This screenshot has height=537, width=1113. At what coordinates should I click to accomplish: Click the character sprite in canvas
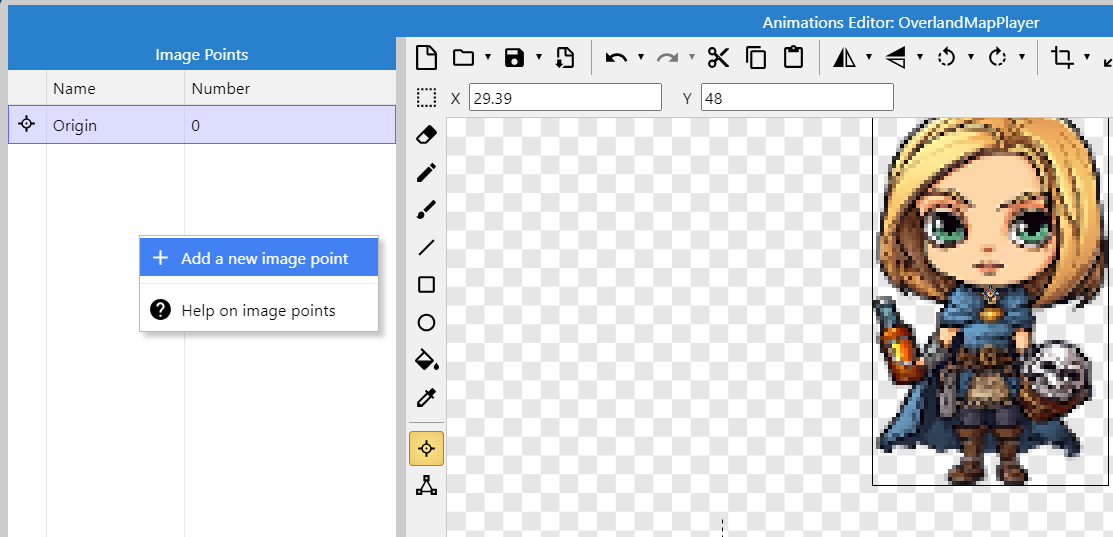(990, 301)
